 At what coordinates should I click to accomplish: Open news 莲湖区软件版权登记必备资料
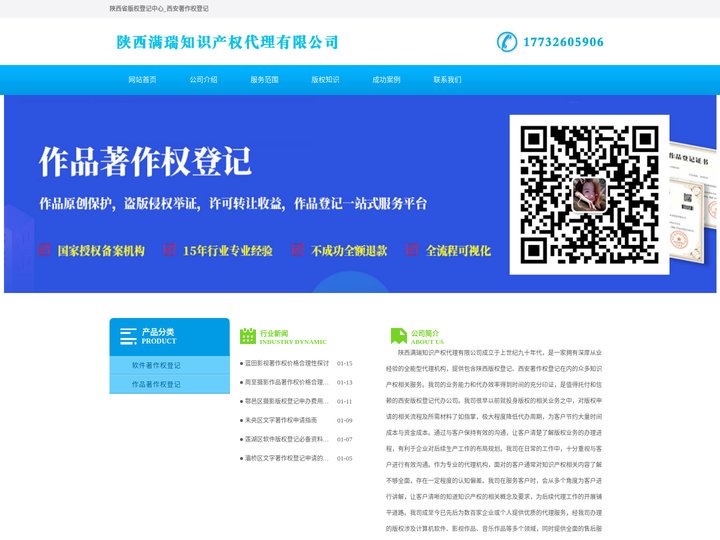click(287, 439)
